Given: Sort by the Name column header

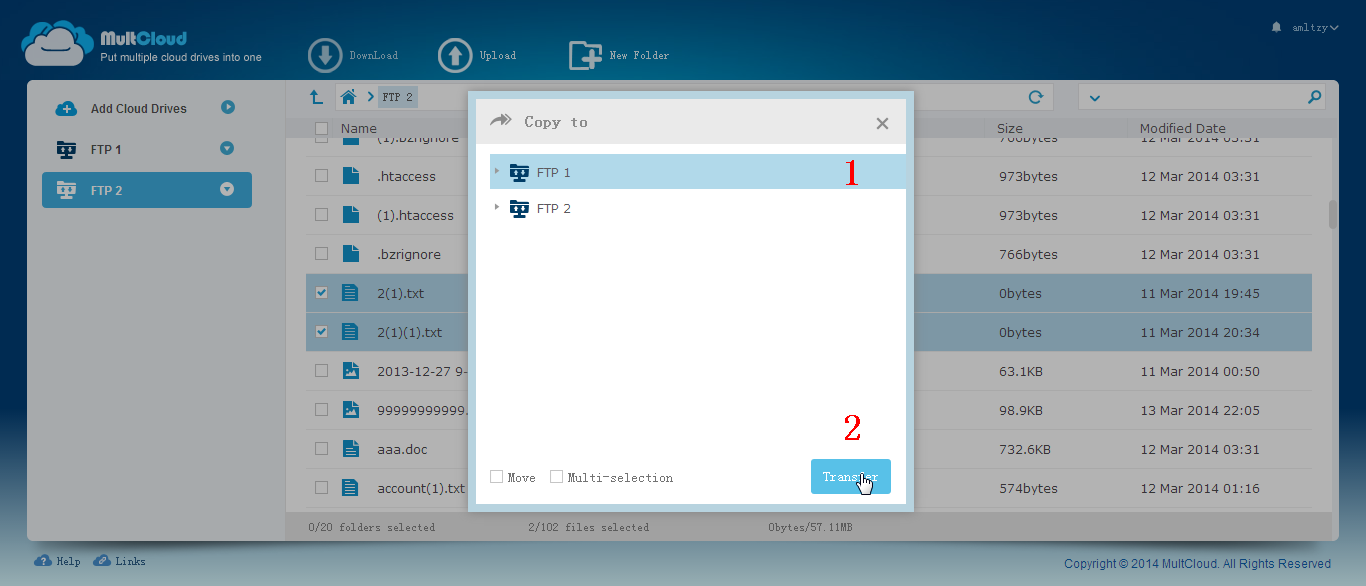Looking at the screenshot, I should coord(359,128).
